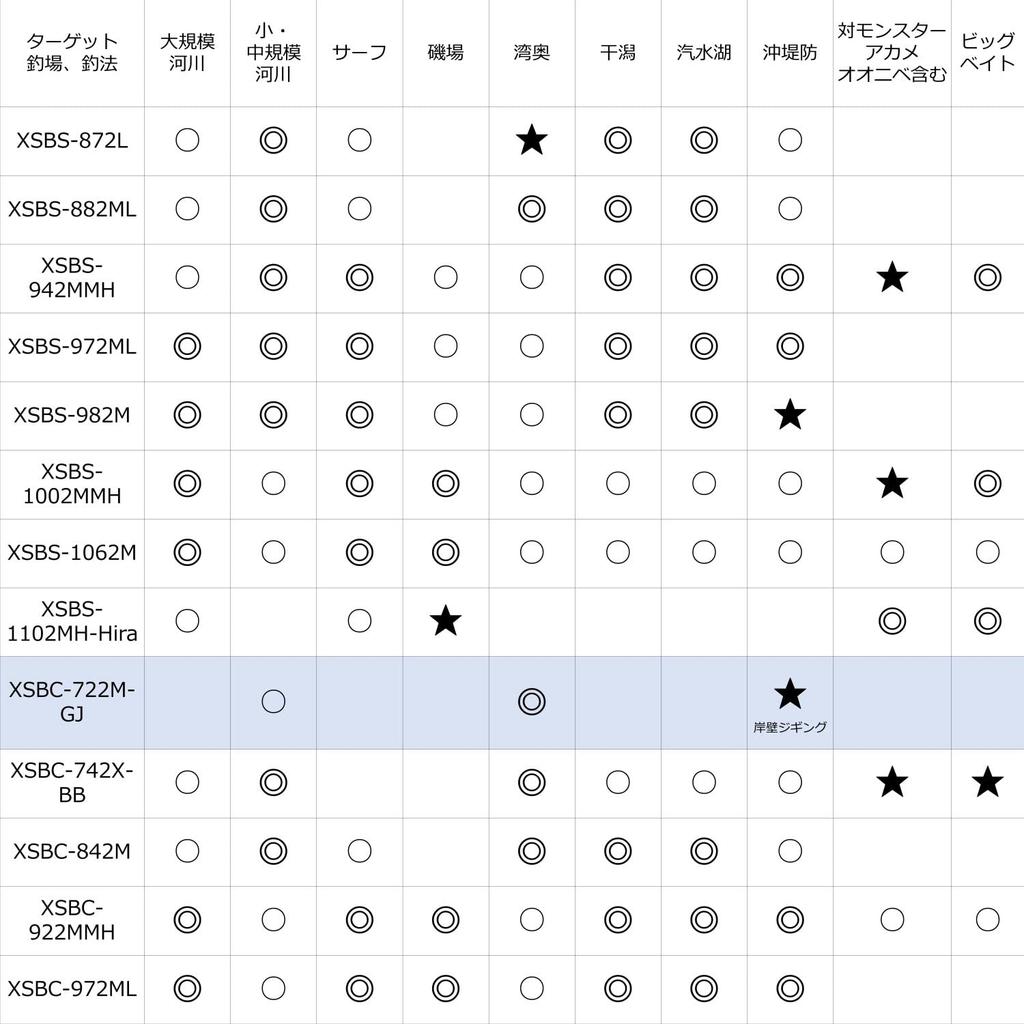This screenshot has height=1024, width=1024.
Task: Click the 汽水湖 column header
Action: click(704, 52)
